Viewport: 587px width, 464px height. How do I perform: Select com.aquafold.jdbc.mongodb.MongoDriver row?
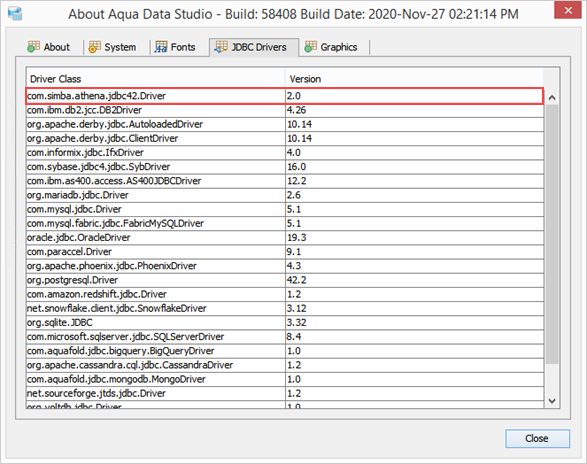pos(285,379)
